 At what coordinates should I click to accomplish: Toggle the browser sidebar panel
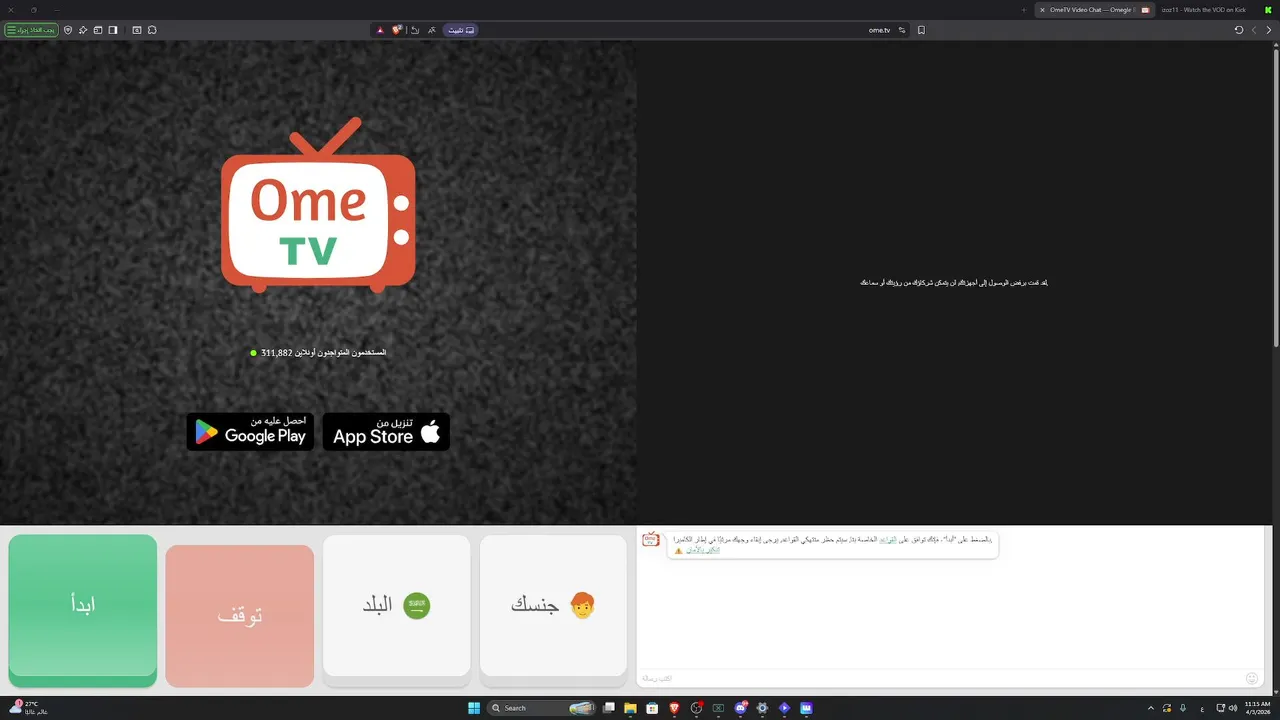[x=113, y=30]
